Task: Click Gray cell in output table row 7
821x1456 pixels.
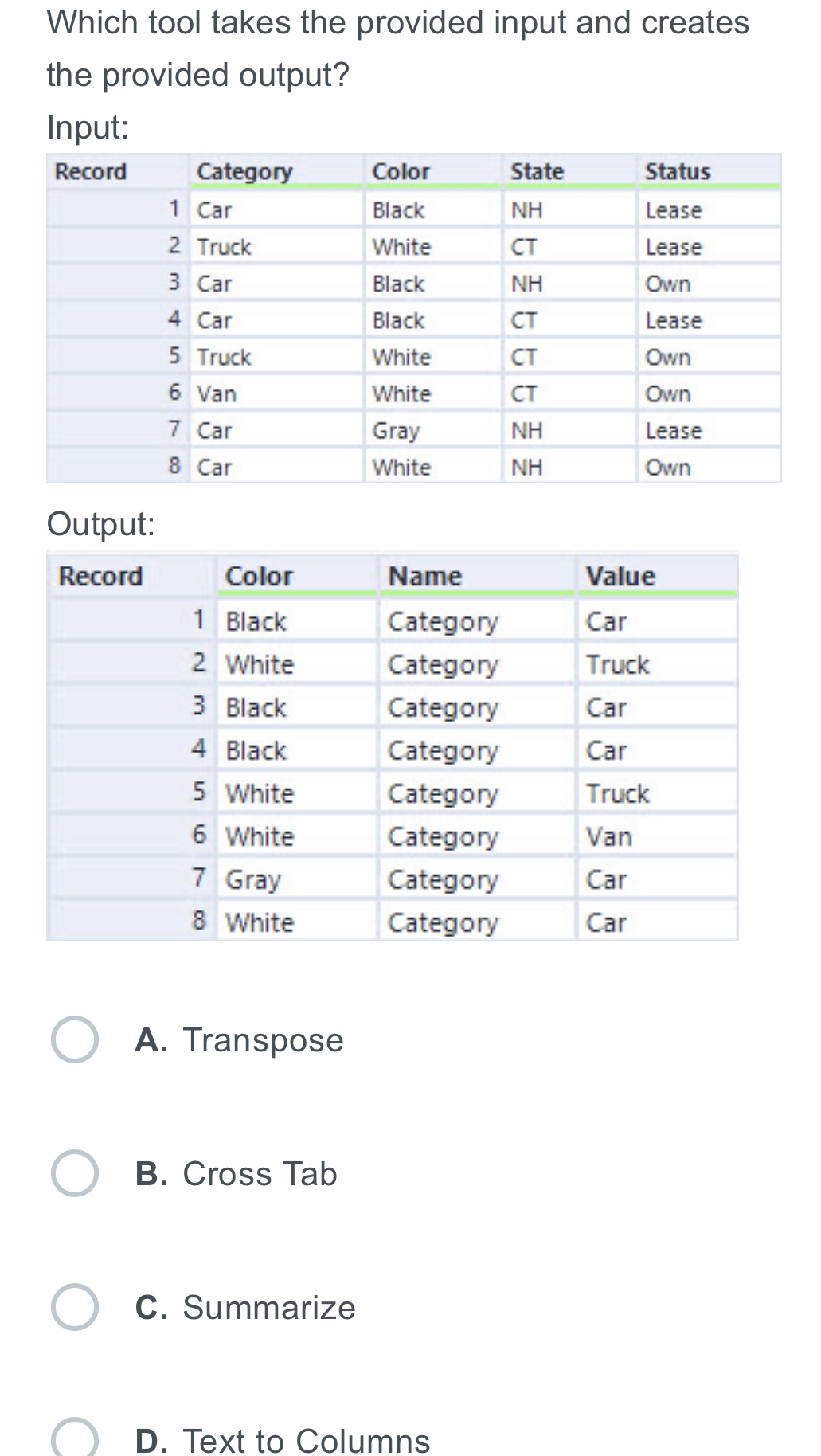Action: pyautogui.click(x=253, y=880)
